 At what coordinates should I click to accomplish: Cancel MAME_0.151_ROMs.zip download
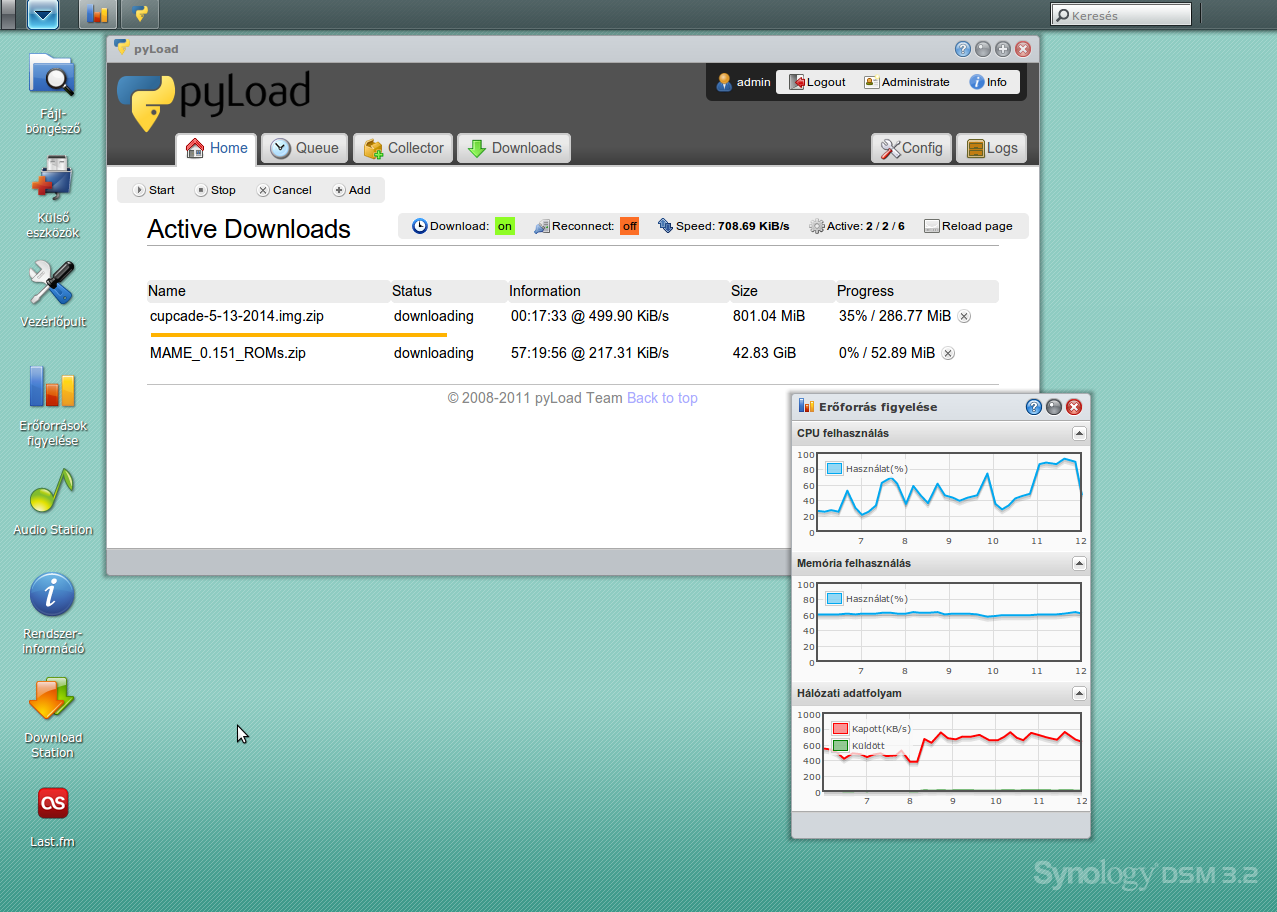point(948,353)
